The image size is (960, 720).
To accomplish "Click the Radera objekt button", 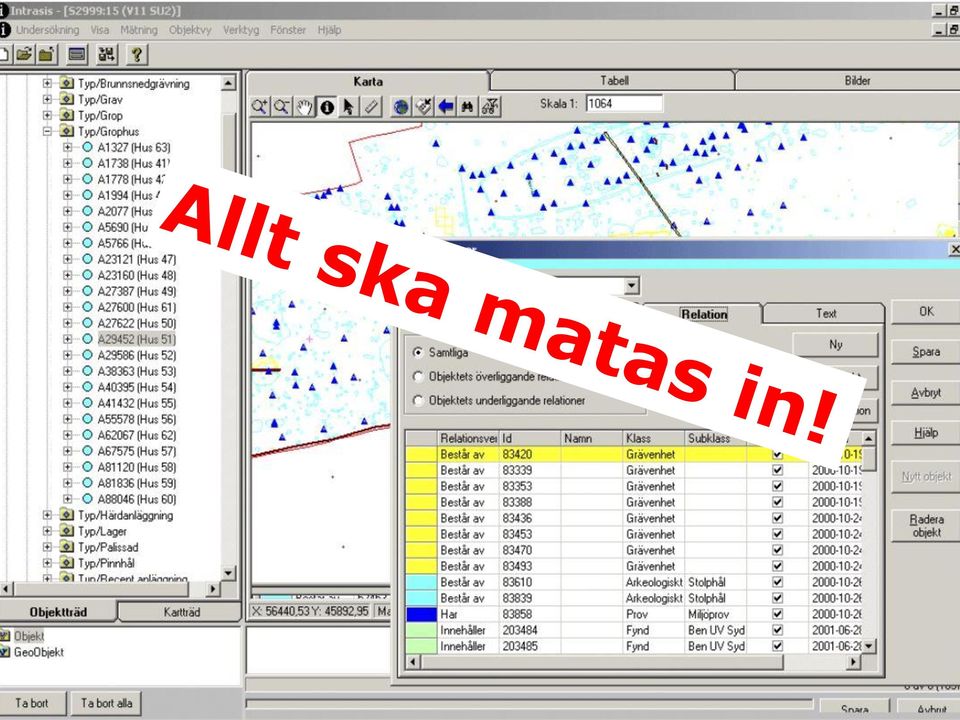I will pyautogui.click(x=926, y=526).
